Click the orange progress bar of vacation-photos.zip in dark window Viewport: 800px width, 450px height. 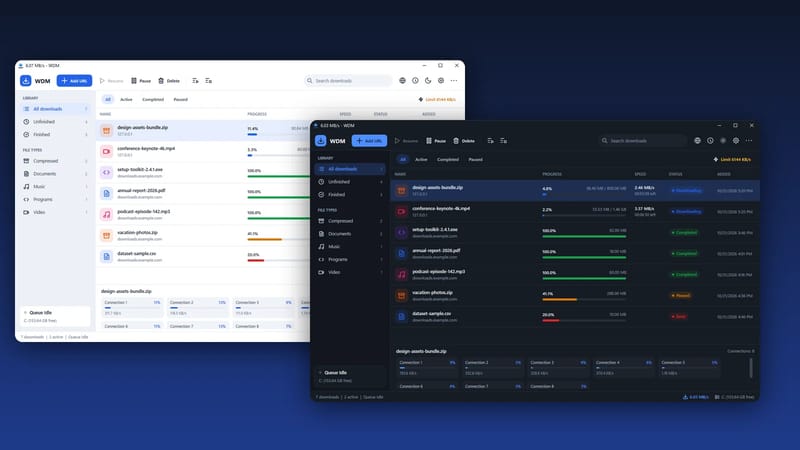tap(560, 299)
